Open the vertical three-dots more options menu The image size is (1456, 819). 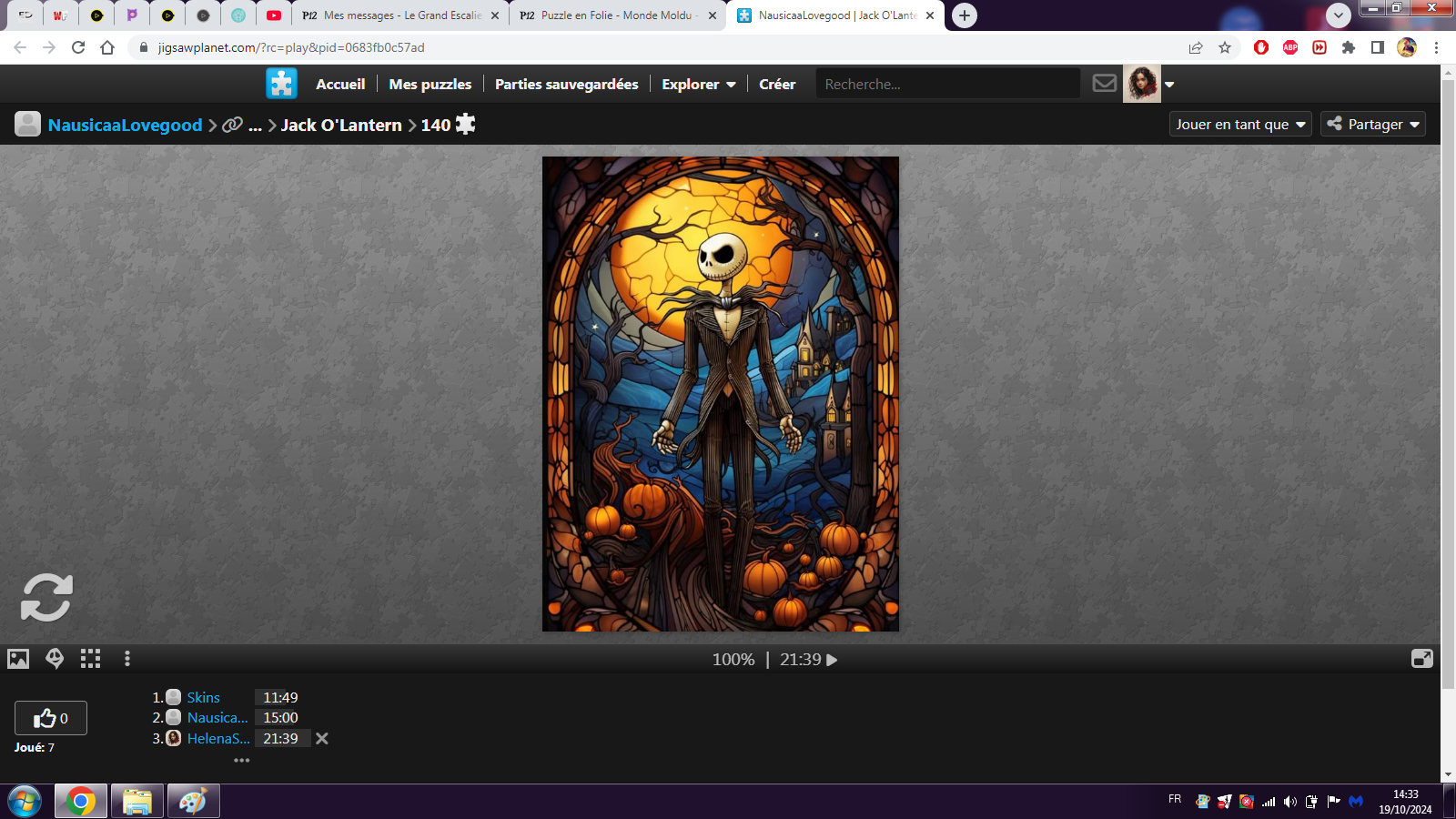[x=127, y=659]
